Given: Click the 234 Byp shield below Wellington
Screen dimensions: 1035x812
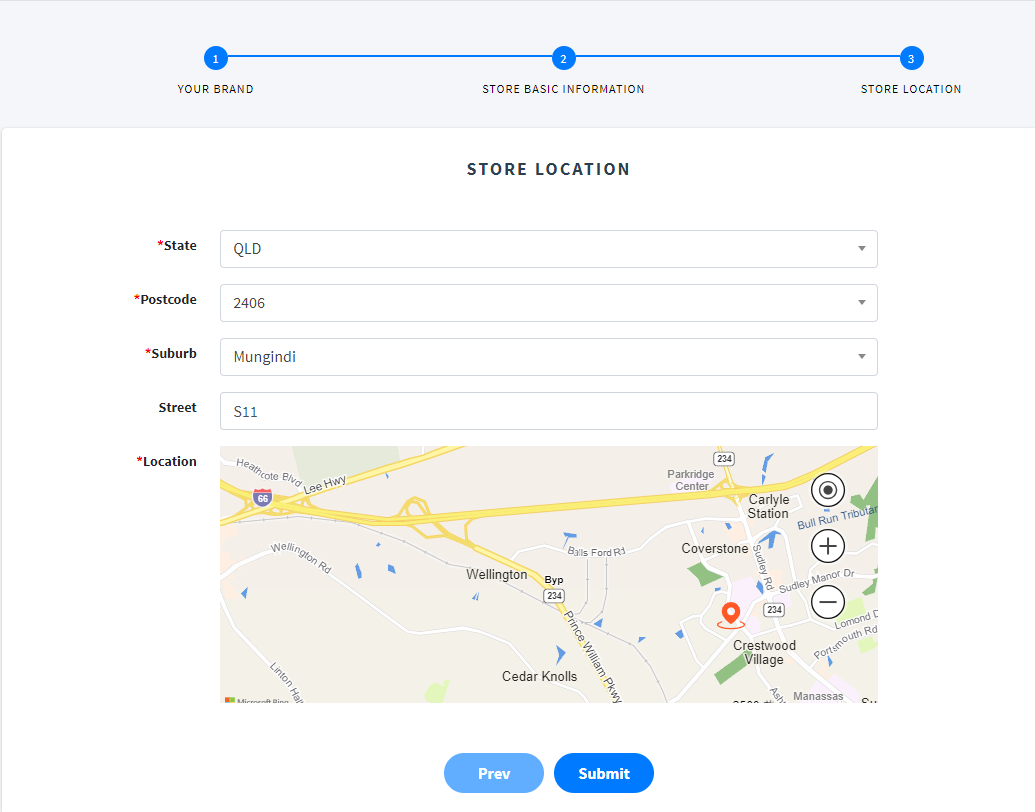Looking at the screenshot, I should click(554, 595).
